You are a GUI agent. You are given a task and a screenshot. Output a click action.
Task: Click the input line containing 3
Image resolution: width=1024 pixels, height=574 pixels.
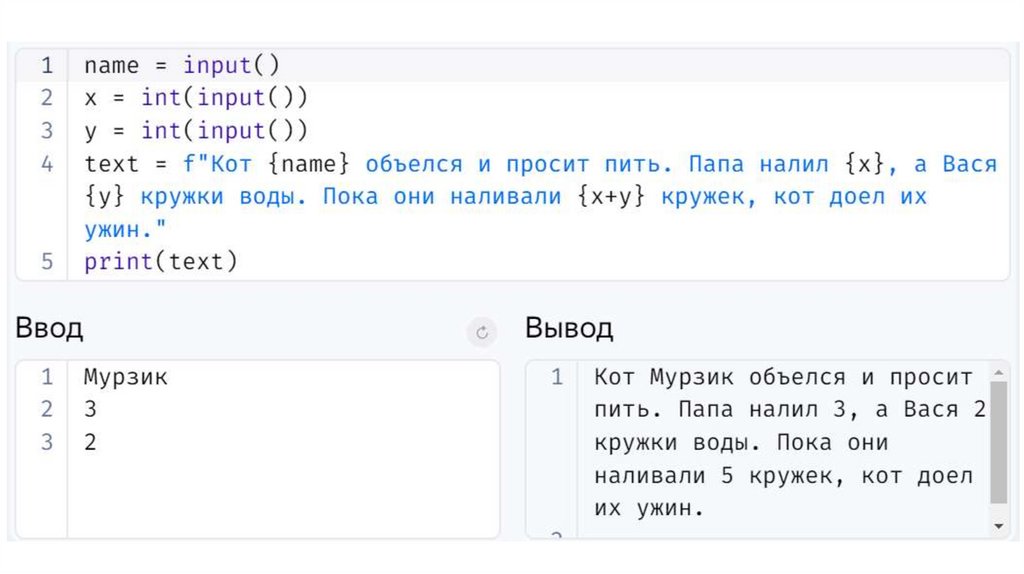click(x=91, y=410)
